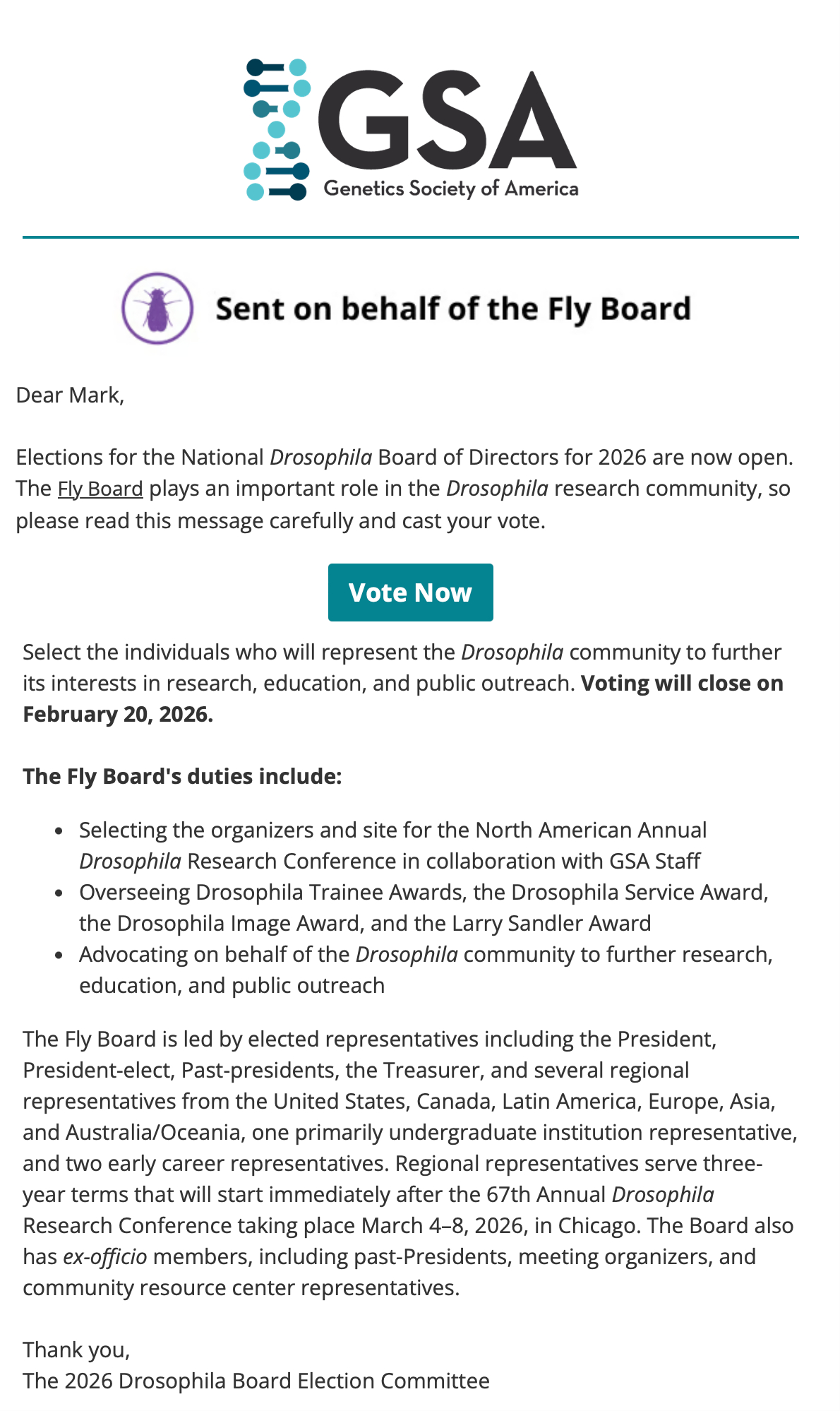Click the DNA helix icon in GSA logo
The height and width of the screenshot is (1411, 840).
click(x=277, y=129)
